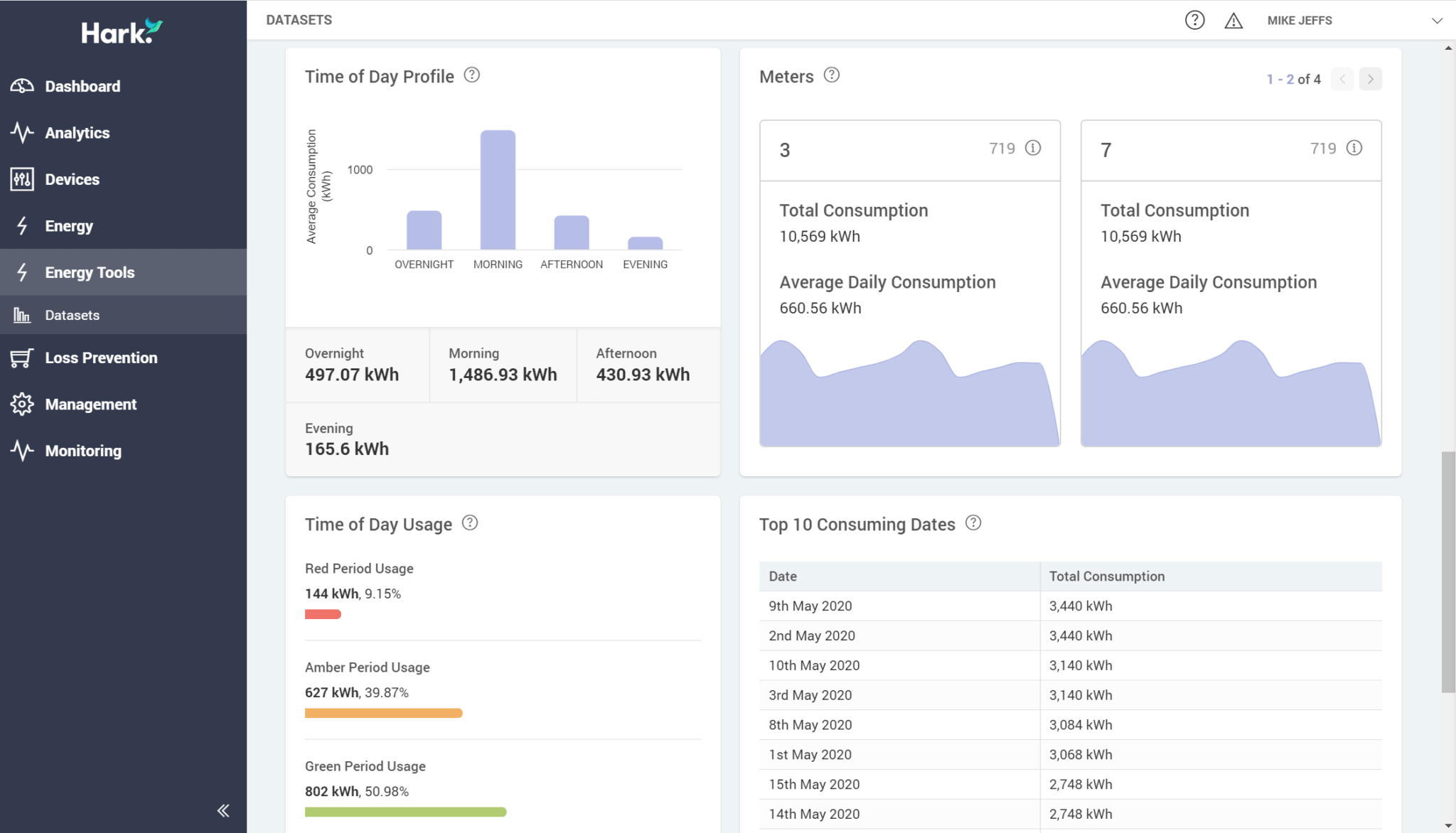Click the Energy lightning icon
1456x833 pixels.
click(22, 226)
